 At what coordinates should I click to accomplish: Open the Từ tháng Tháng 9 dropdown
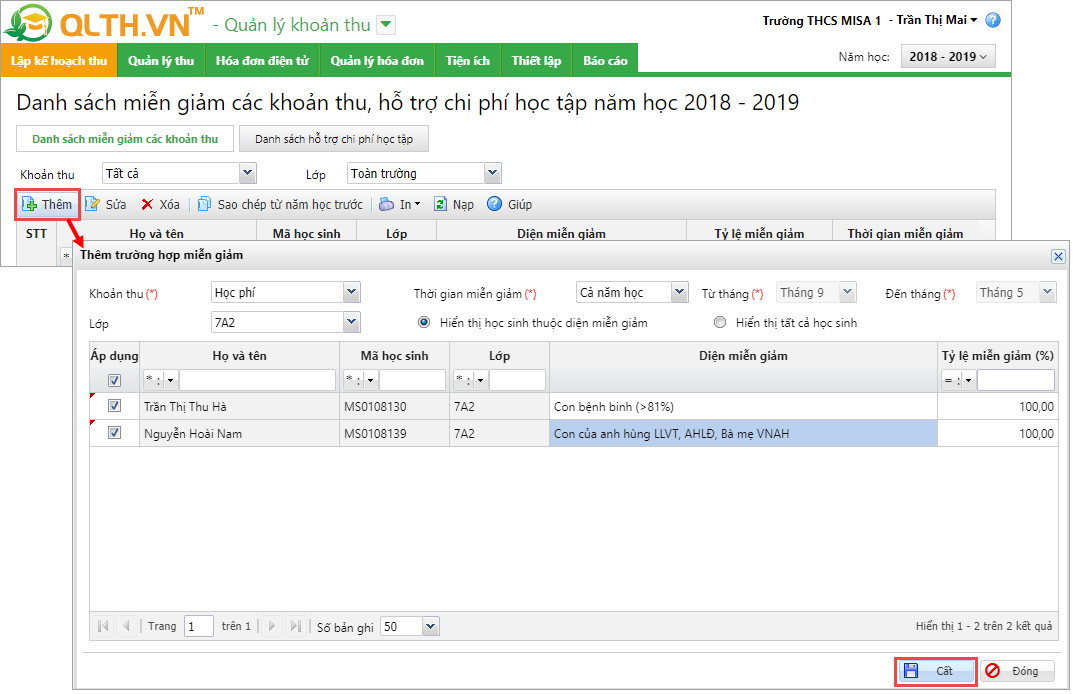848,292
